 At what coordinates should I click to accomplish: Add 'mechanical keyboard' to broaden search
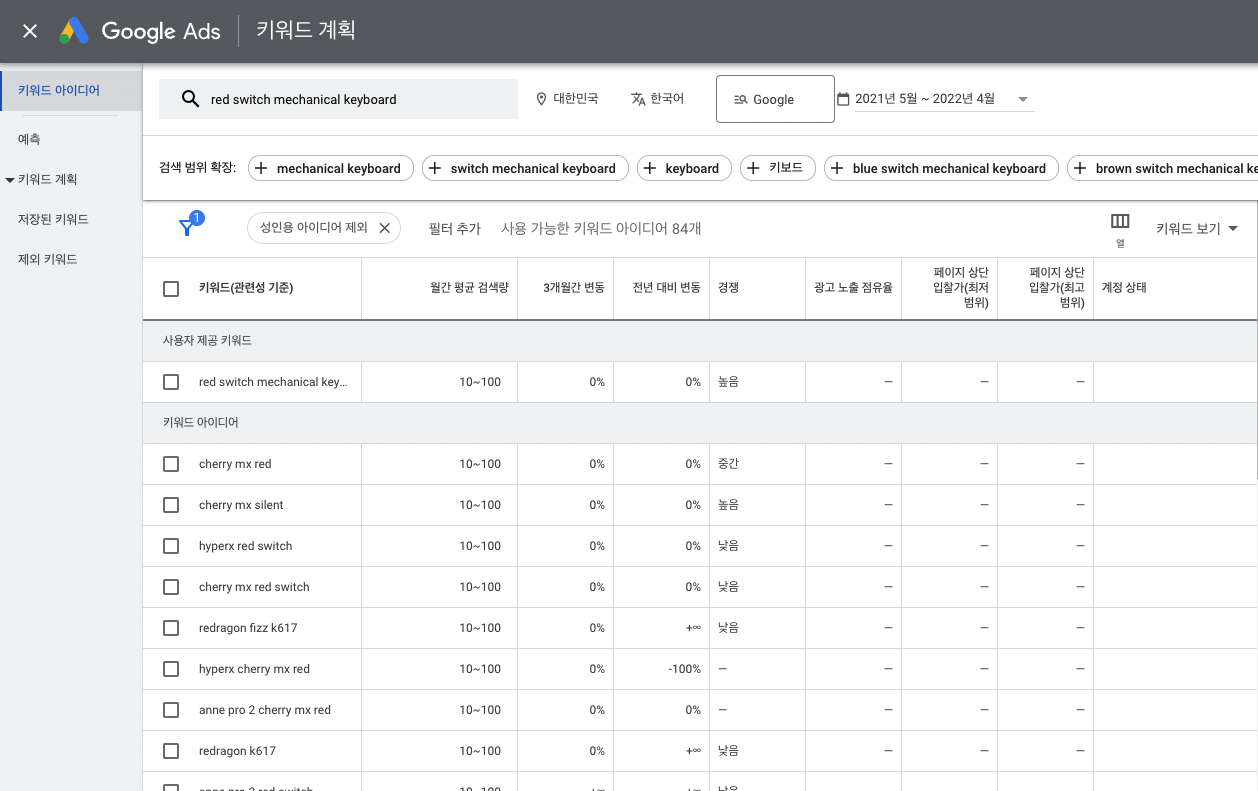point(330,168)
